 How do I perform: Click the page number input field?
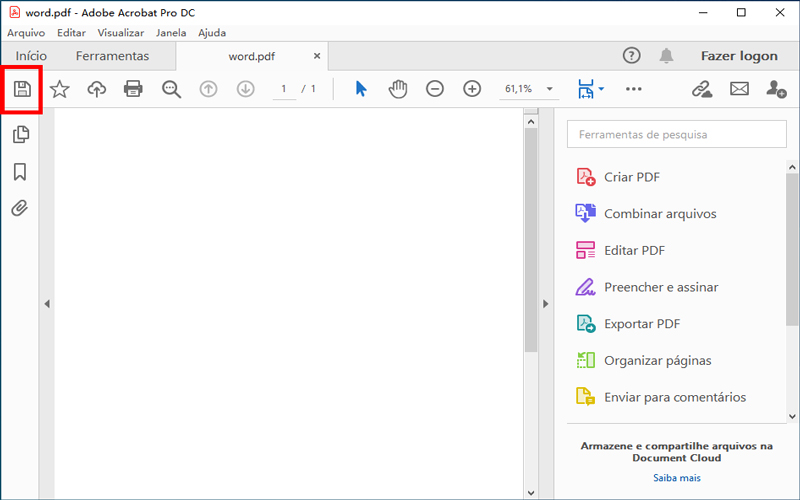coord(284,89)
